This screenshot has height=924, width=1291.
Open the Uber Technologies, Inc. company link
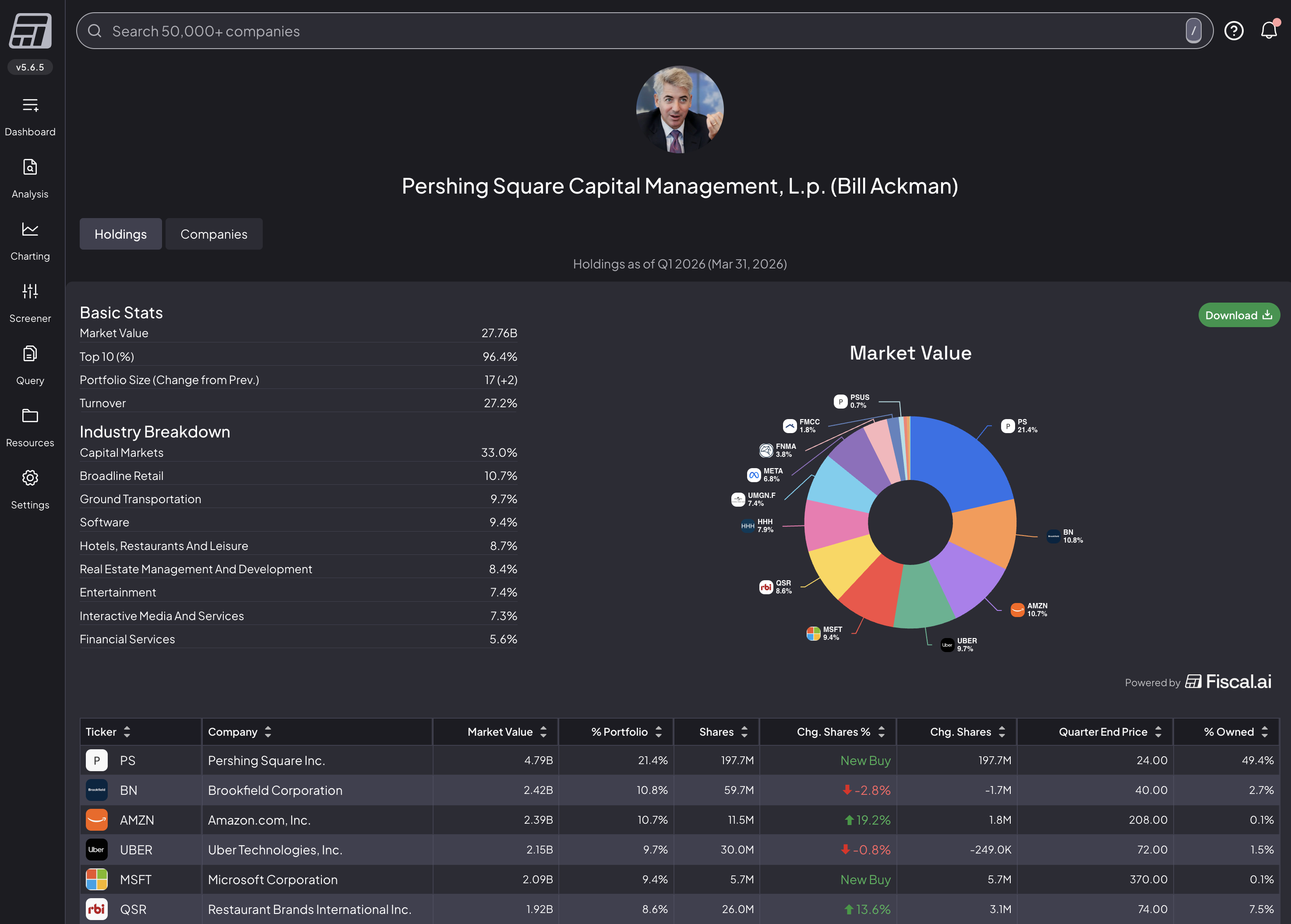pos(275,850)
